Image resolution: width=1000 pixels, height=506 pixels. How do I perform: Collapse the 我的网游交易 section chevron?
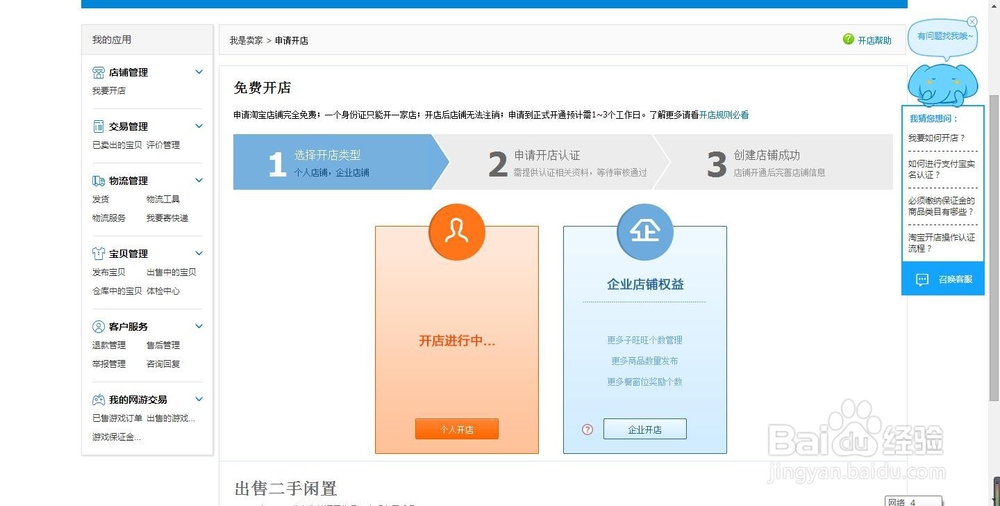[x=199, y=399]
